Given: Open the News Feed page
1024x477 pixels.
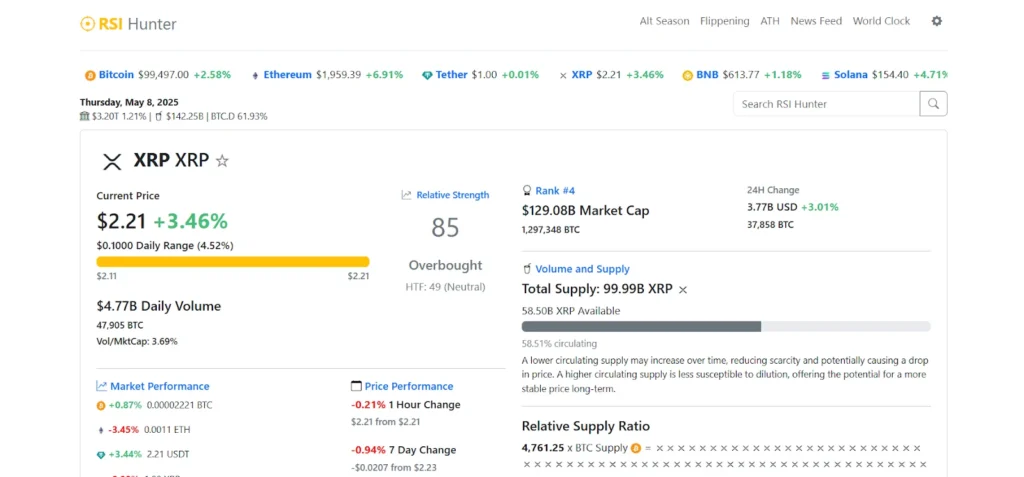Looking at the screenshot, I should (816, 21).
